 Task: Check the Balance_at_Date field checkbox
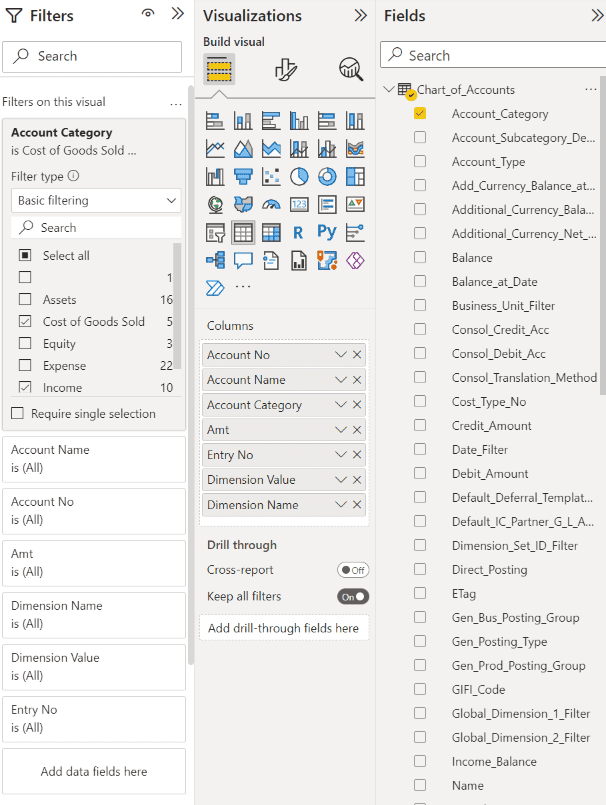click(420, 281)
